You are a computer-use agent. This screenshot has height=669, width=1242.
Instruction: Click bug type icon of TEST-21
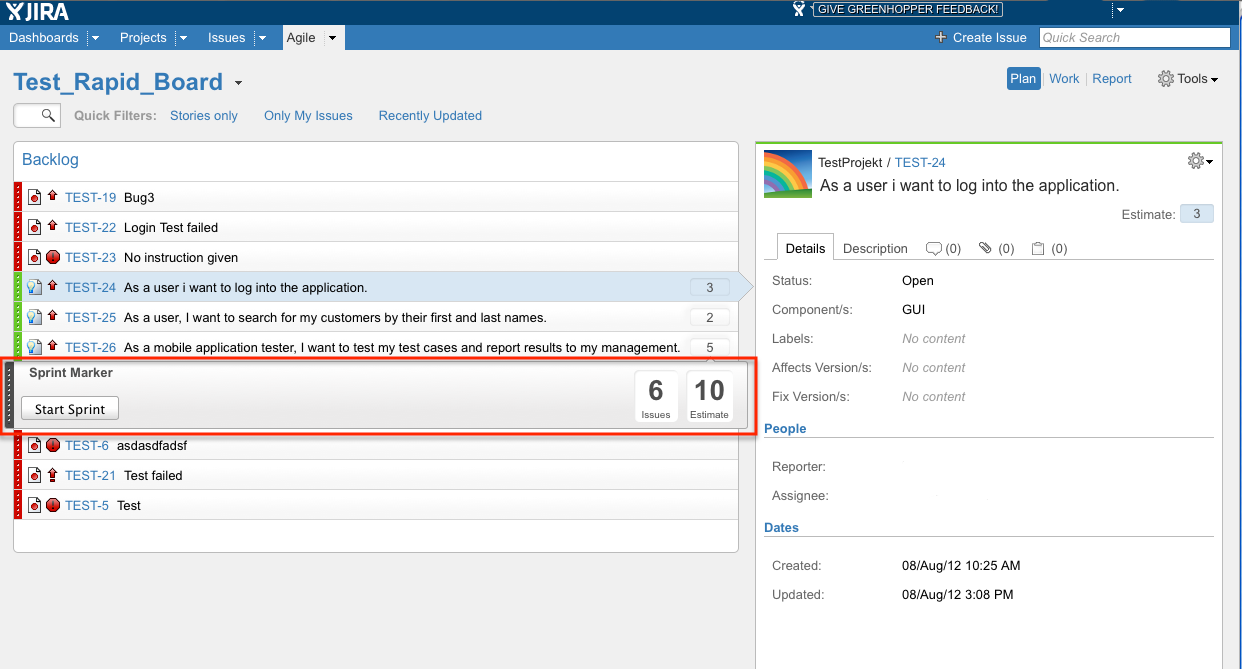tap(34, 475)
